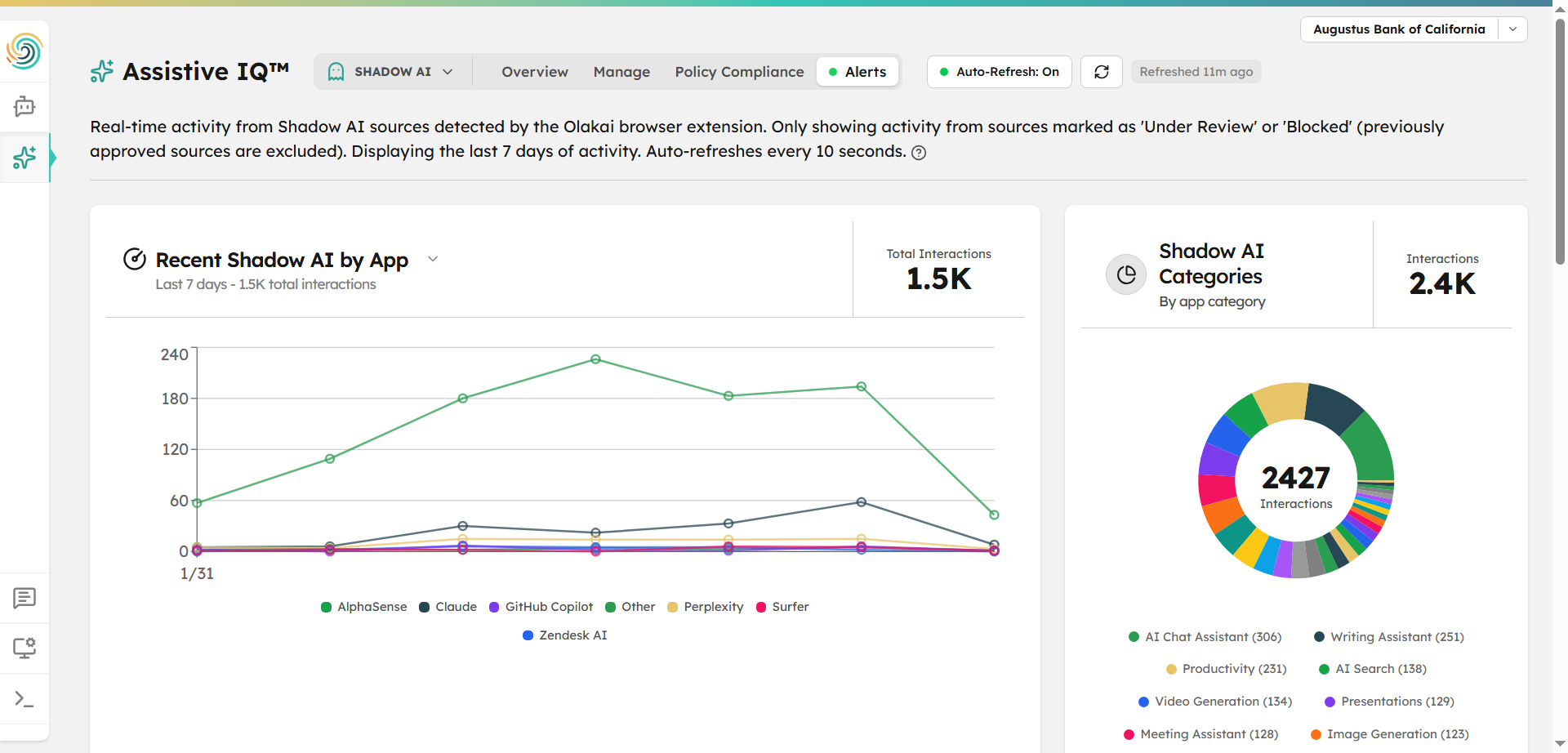
Task: Toggle the Auto-Refresh: On switch
Action: pos(999,72)
